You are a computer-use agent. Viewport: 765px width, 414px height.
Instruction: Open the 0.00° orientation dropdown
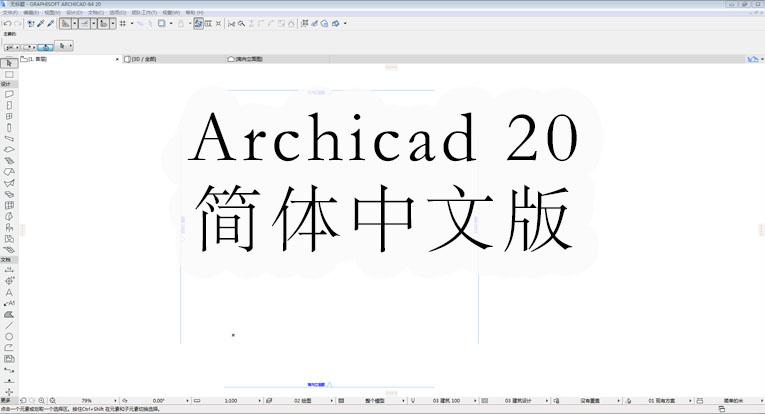187,401
